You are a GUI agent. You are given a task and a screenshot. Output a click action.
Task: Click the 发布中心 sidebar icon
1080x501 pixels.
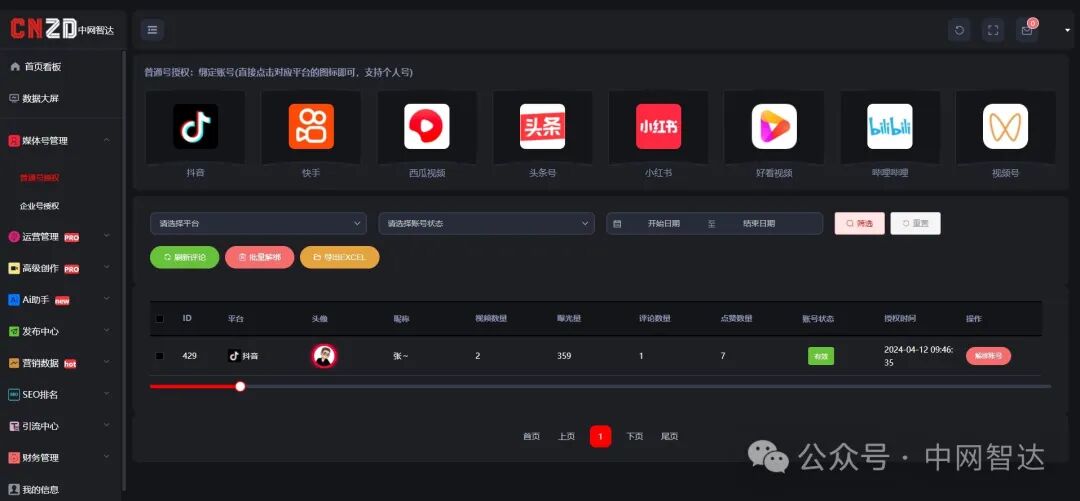[x=14, y=331]
